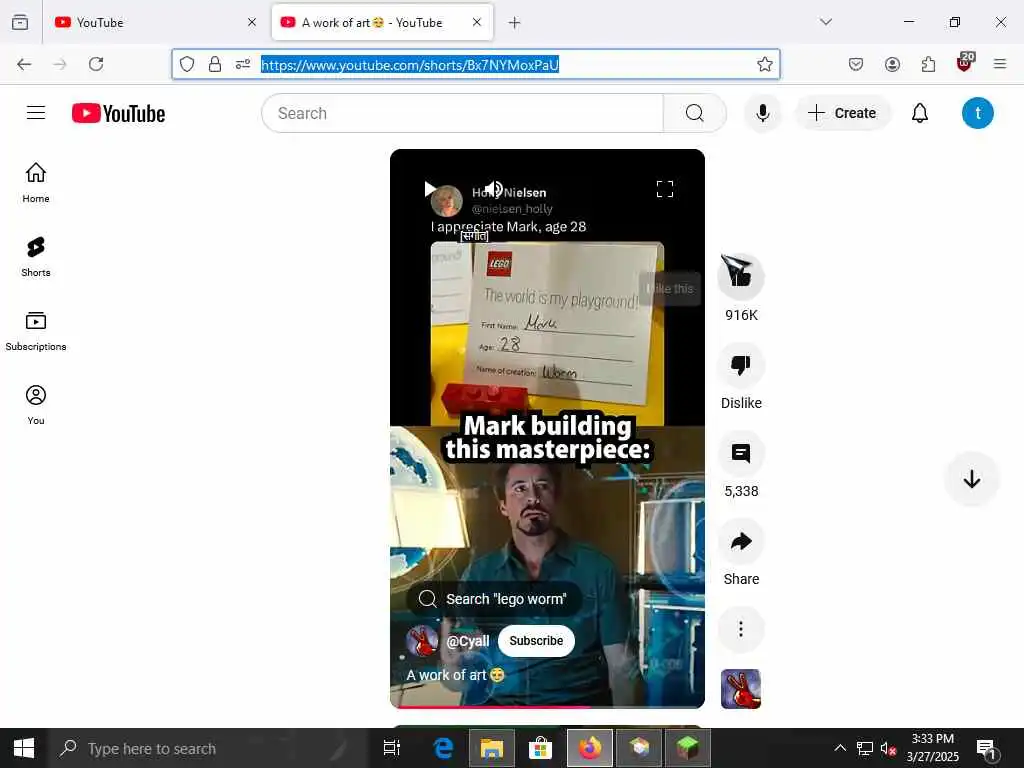Screen dimensions: 1024x768
Task: Open Subscriptions in the sidebar
Action: (36, 331)
